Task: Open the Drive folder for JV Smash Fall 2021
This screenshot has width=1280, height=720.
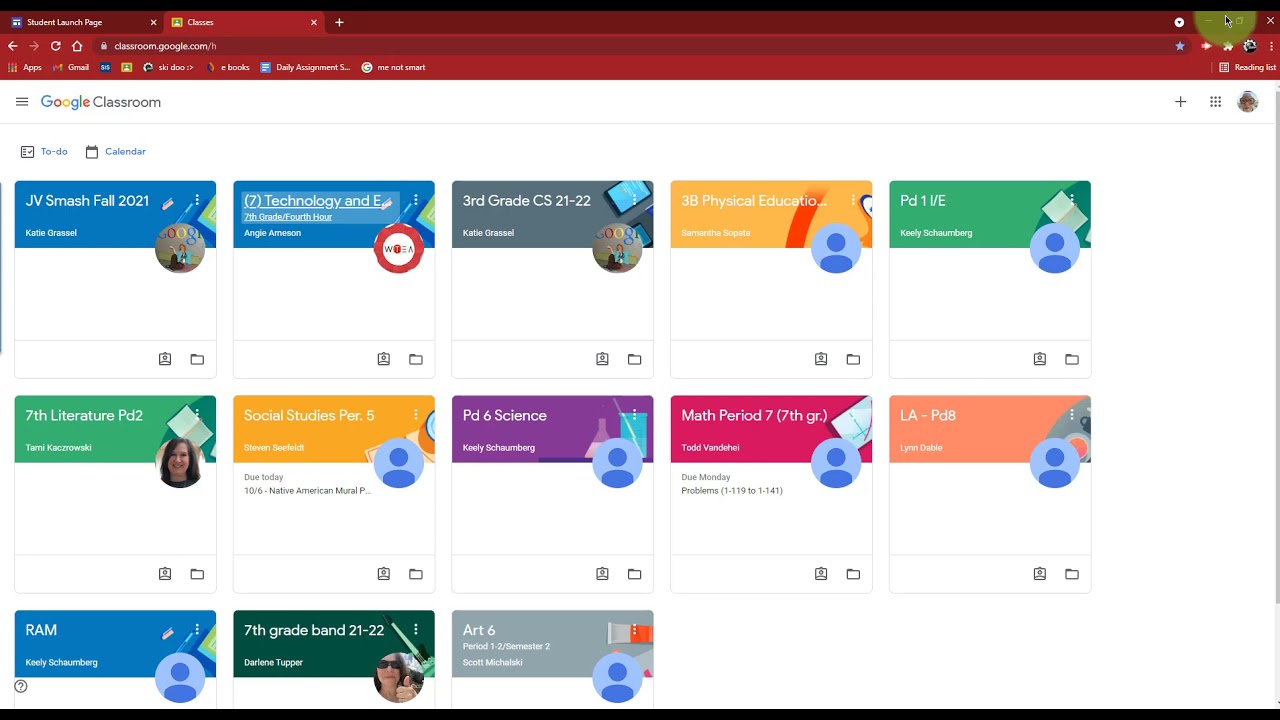Action: point(197,359)
